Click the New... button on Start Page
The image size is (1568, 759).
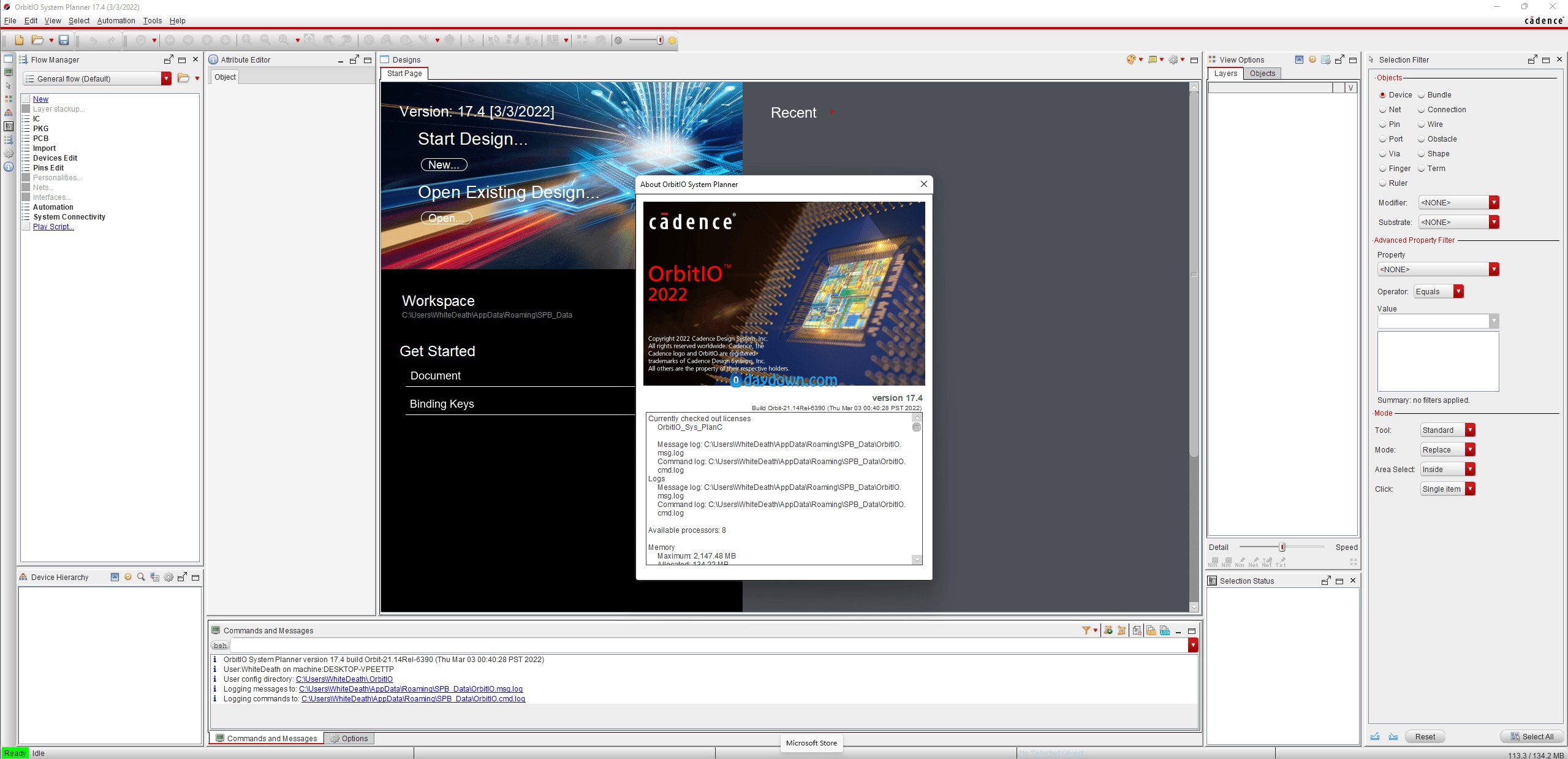coord(444,164)
